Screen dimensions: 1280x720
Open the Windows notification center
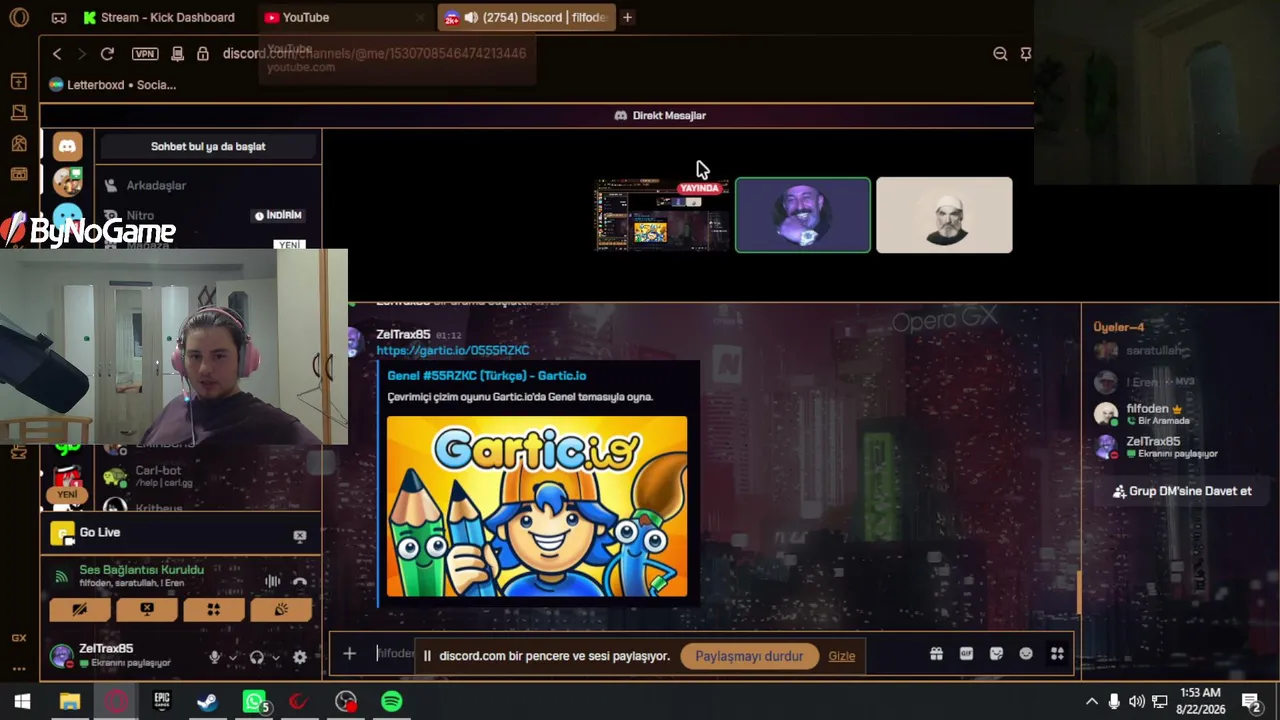pyautogui.click(x=1250, y=701)
